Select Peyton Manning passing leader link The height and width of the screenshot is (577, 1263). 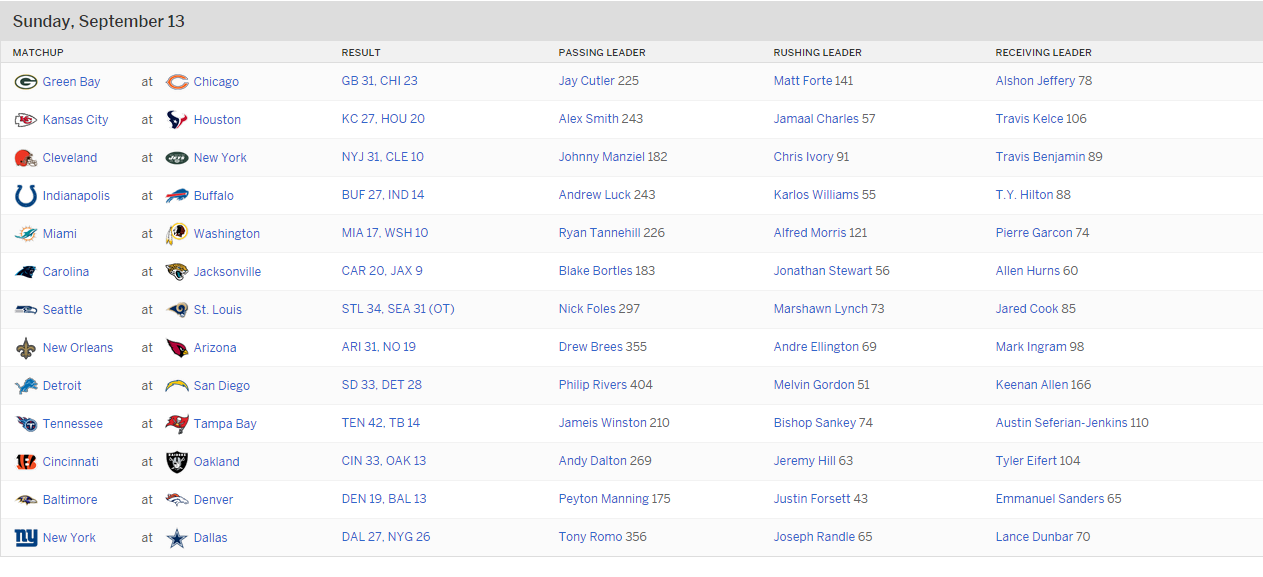point(603,499)
